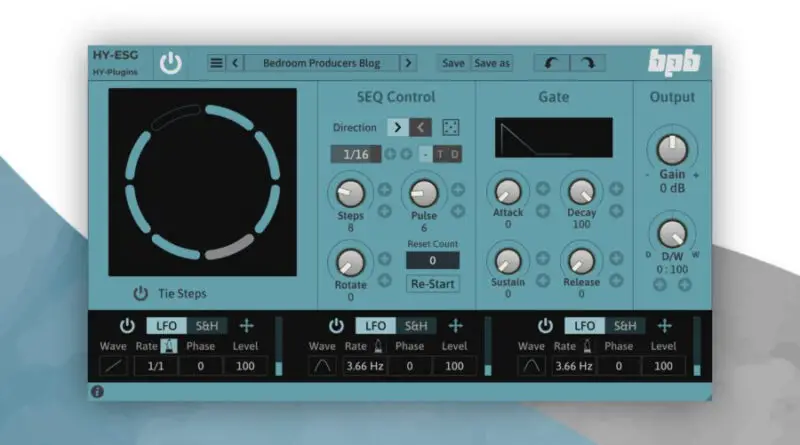Set direction to forward arrow
The height and width of the screenshot is (445, 800).
pyautogui.click(x=398, y=128)
